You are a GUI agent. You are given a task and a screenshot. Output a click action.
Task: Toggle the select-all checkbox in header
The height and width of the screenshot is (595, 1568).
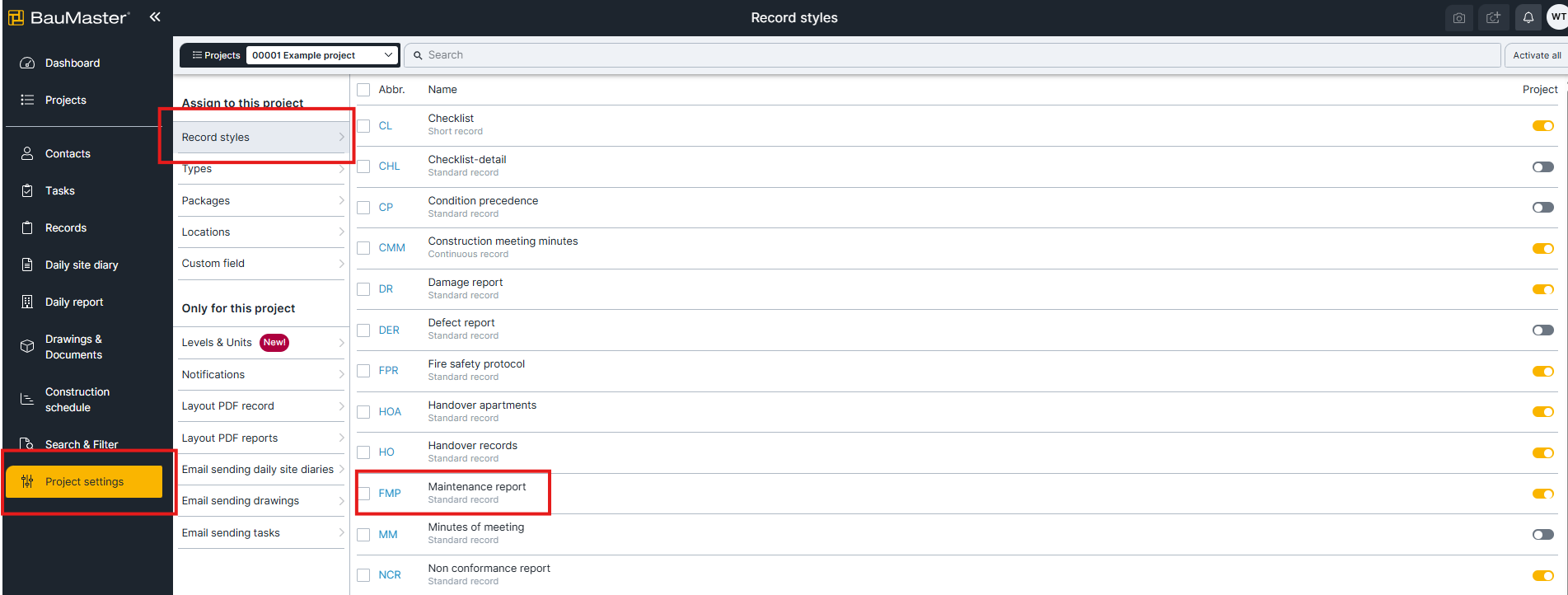point(363,90)
